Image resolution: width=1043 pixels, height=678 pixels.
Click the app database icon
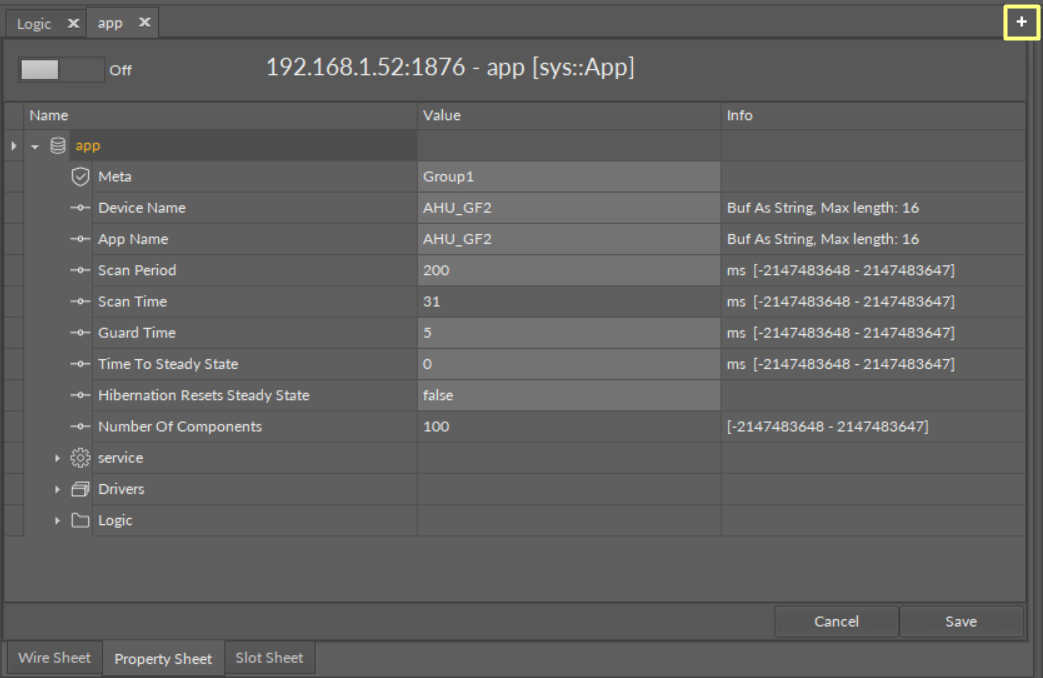click(x=58, y=146)
